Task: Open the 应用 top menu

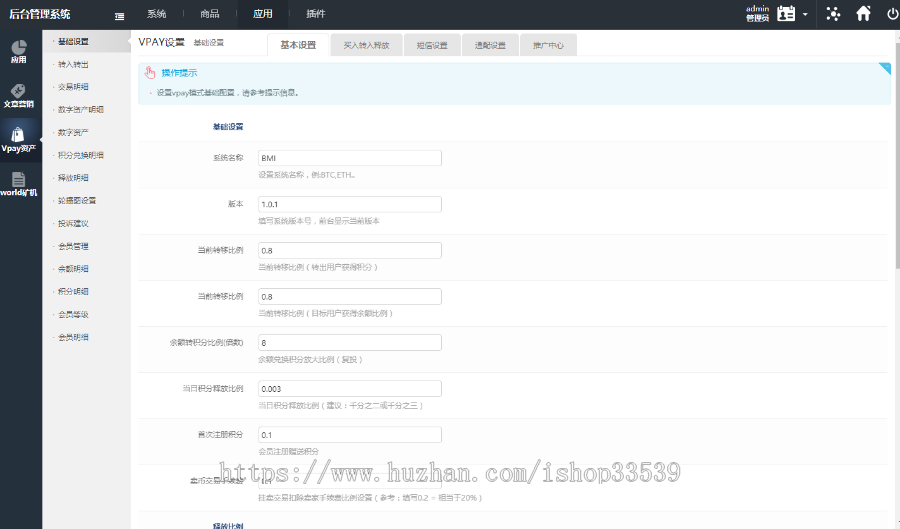Action: click(263, 14)
